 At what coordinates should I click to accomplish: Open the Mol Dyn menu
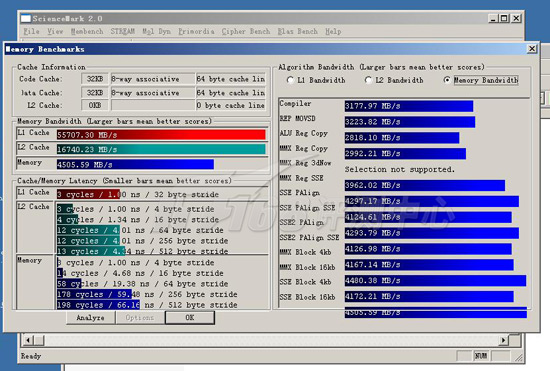[156, 32]
